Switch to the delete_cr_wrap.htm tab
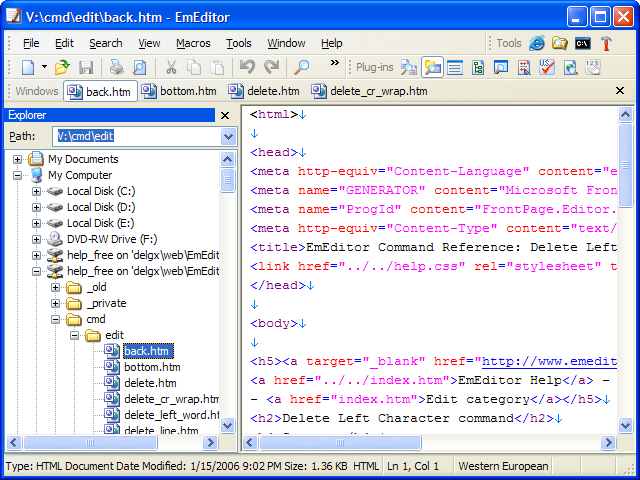Image resolution: width=640 pixels, height=480 pixels. click(369, 91)
